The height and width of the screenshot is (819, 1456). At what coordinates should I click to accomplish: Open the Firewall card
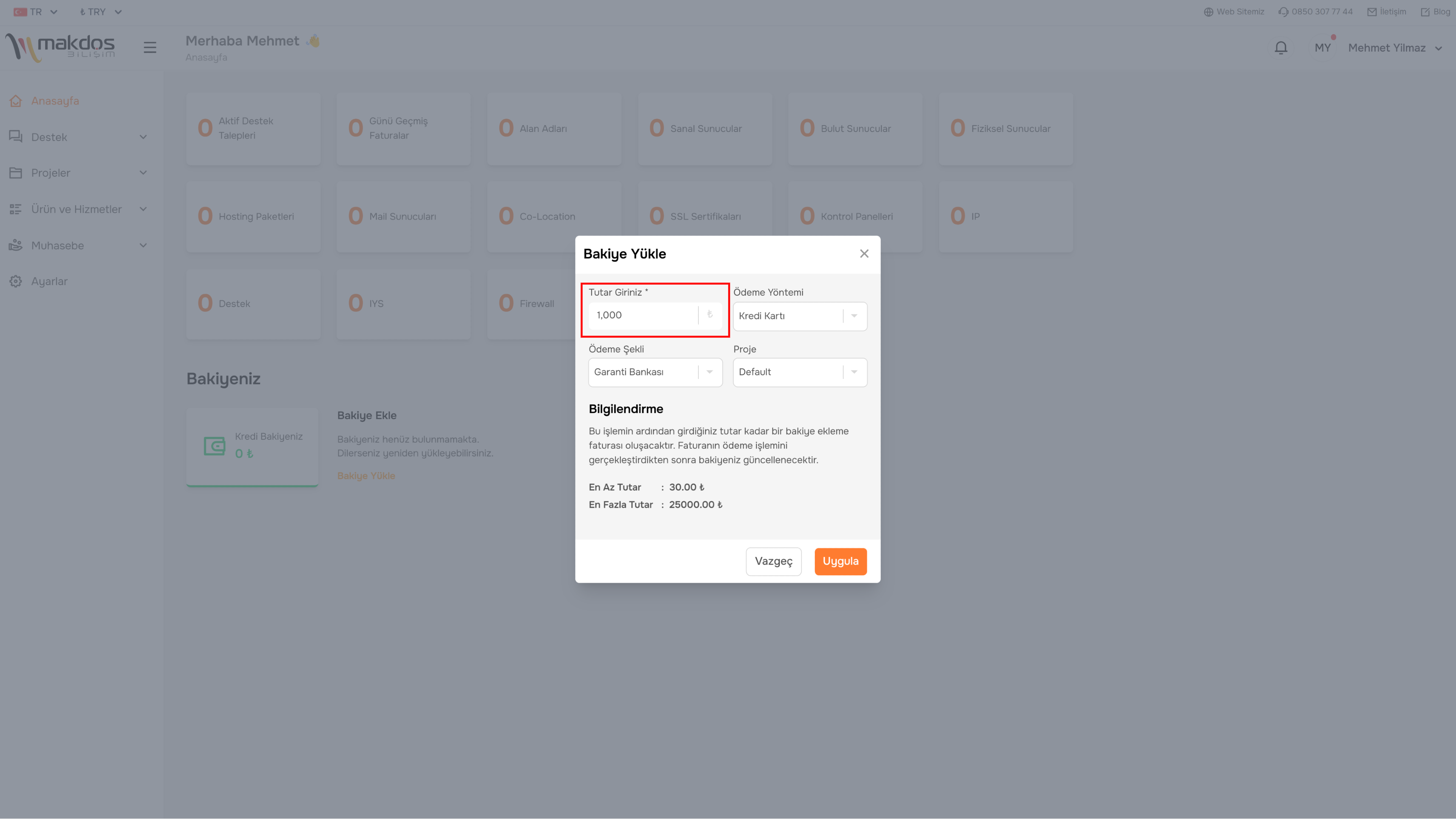point(531,304)
